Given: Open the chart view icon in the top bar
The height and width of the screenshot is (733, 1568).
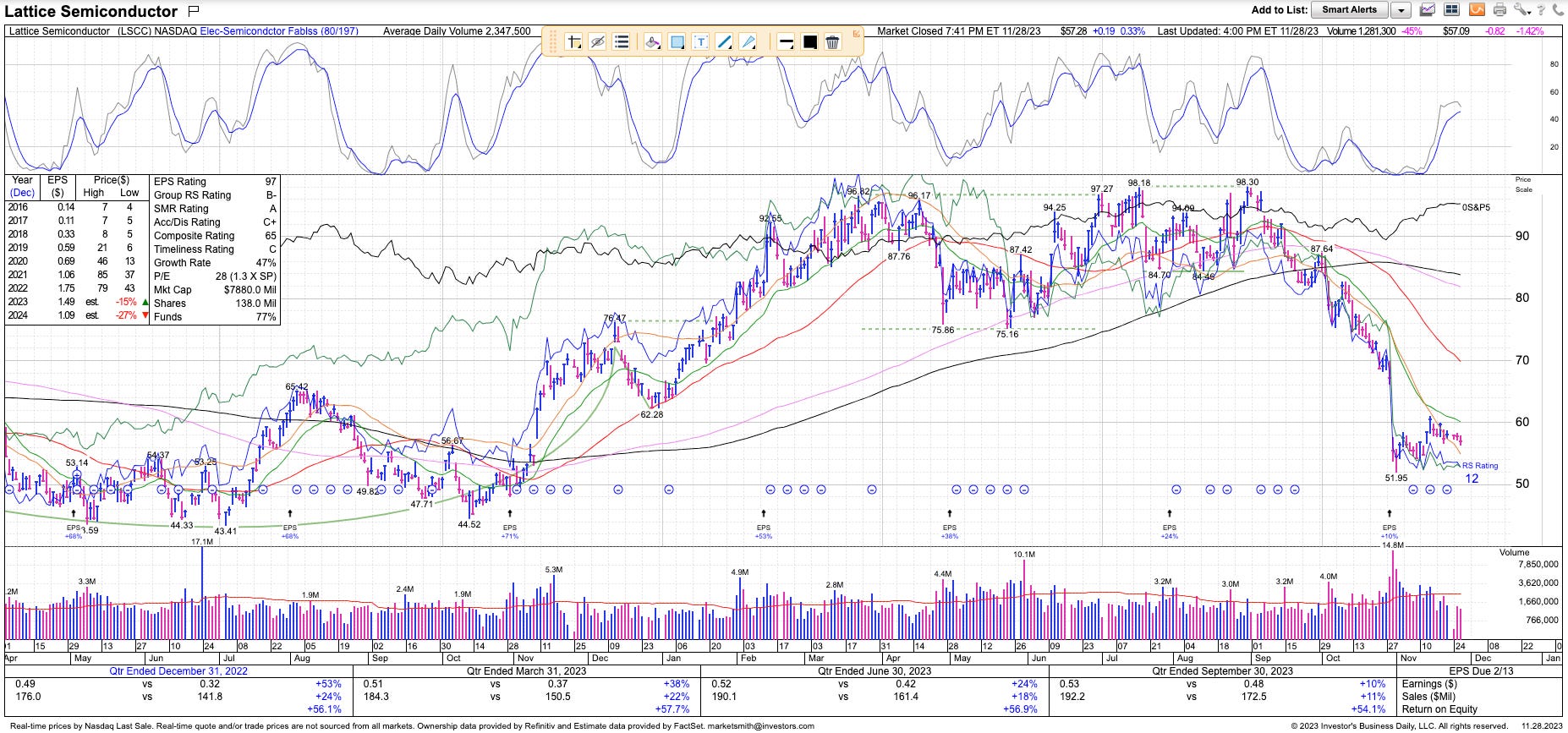Looking at the screenshot, I should pos(1427,10).
